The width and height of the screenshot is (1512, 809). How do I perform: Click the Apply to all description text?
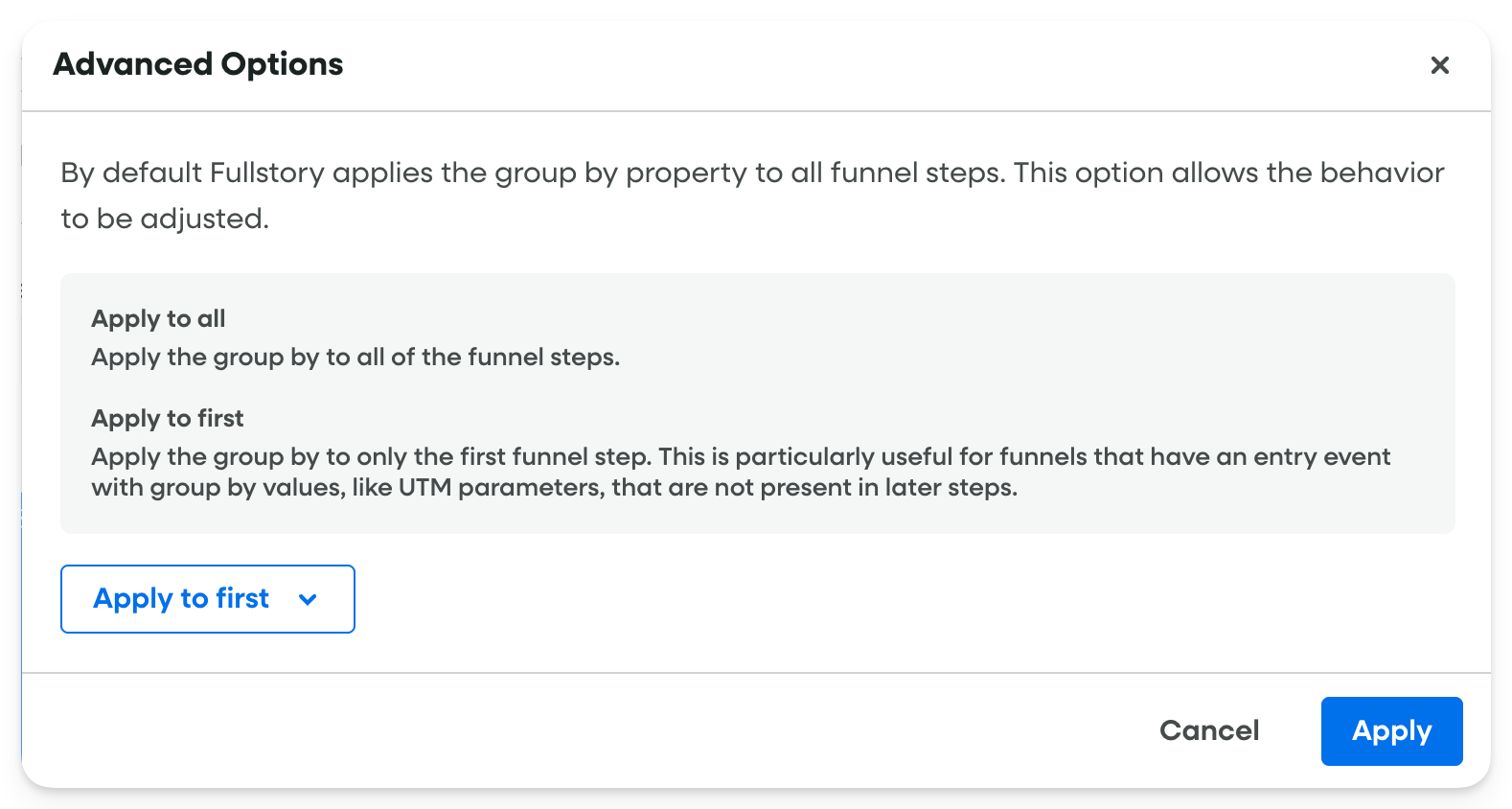pos(355,357)
